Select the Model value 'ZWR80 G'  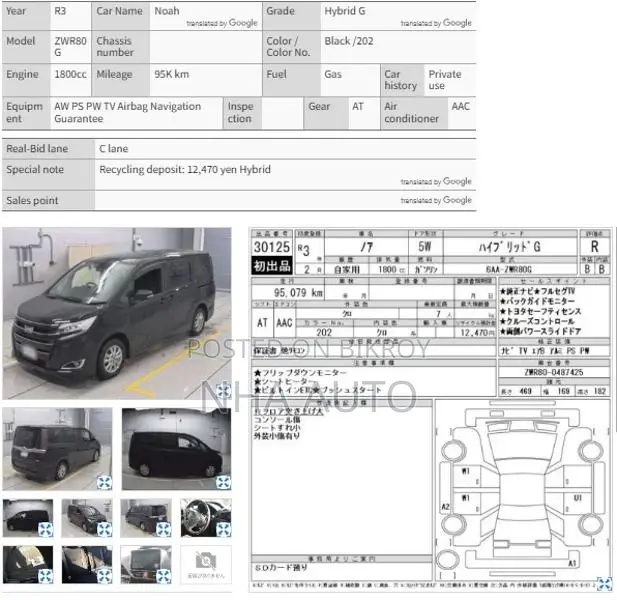70,46
